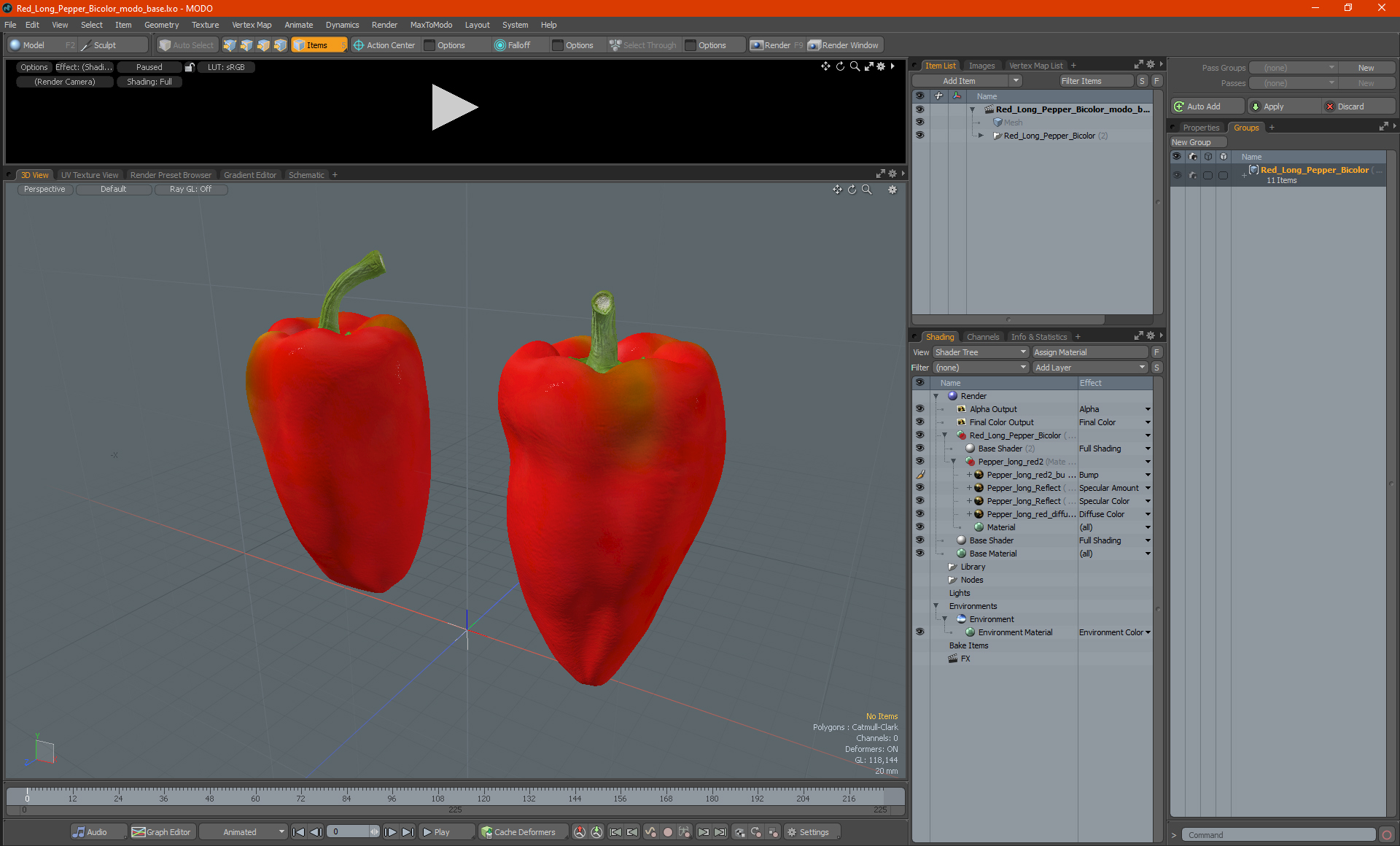Select Edges selection mode cube icon
1400x846 pixels.
coord(246,45)
